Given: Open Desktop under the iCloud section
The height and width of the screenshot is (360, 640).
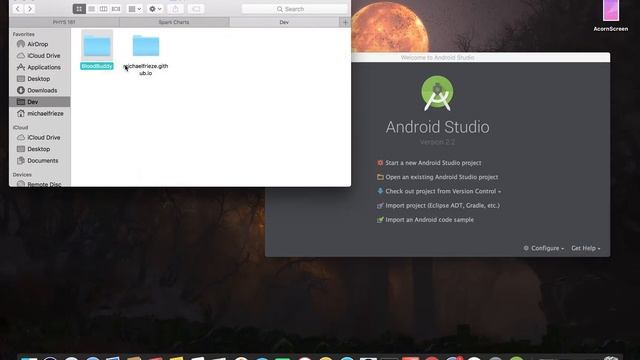Looking at the screenshot, I should 38,149.
